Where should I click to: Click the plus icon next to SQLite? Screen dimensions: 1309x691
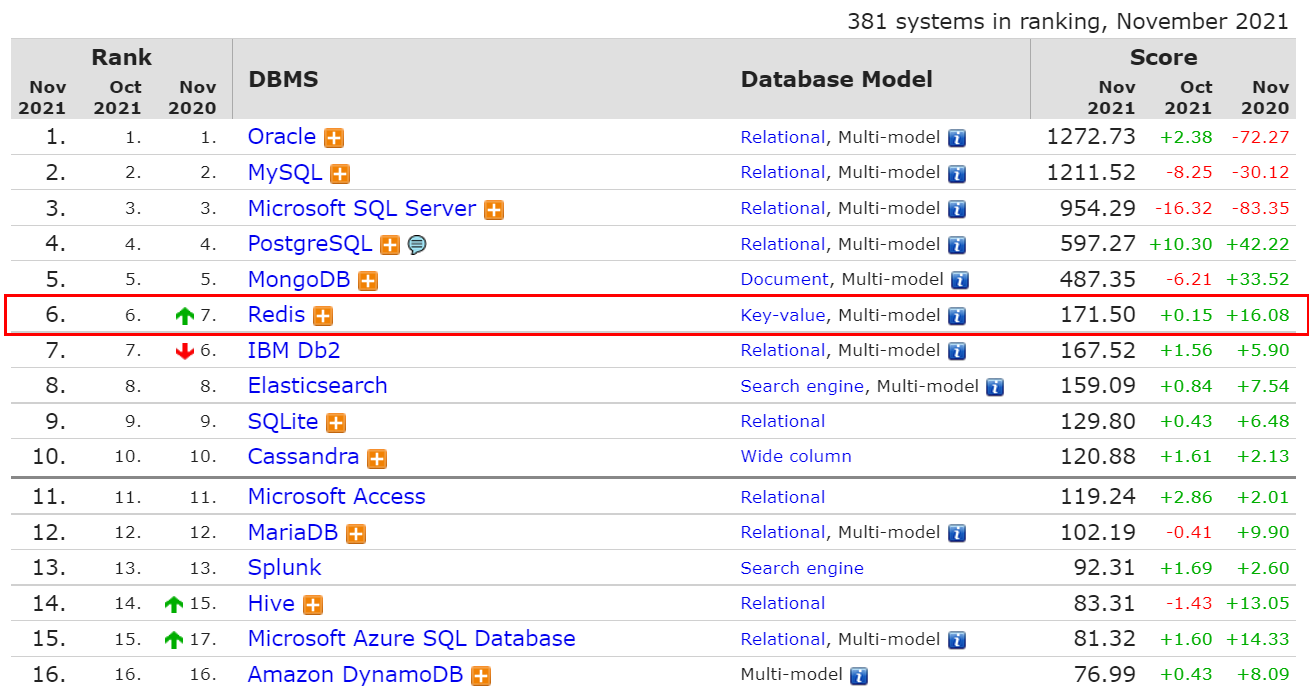[336, 423]
